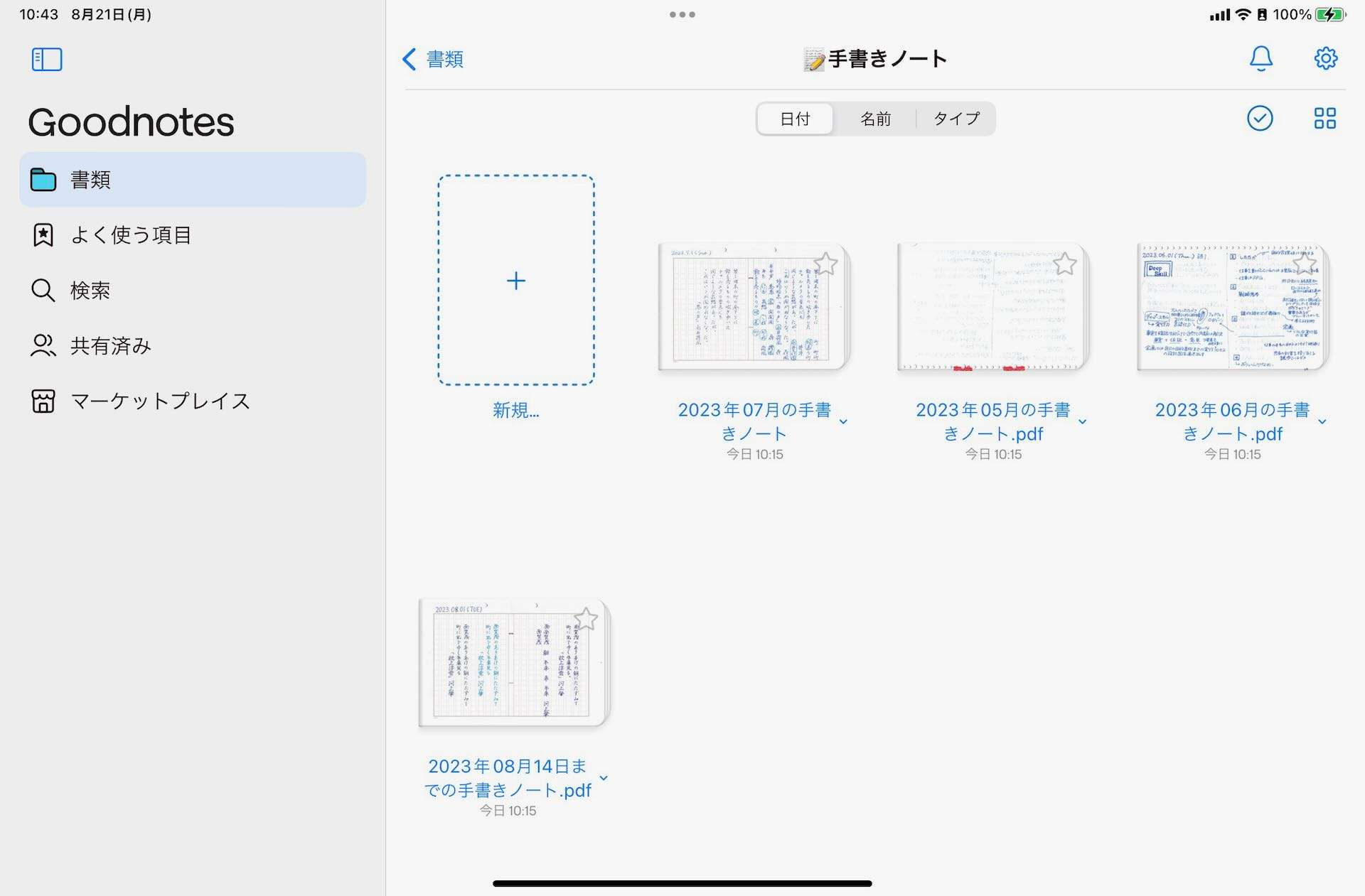Expand options chevron for 2023年07月 notebook
The image size is (1365, 896).
843,422
